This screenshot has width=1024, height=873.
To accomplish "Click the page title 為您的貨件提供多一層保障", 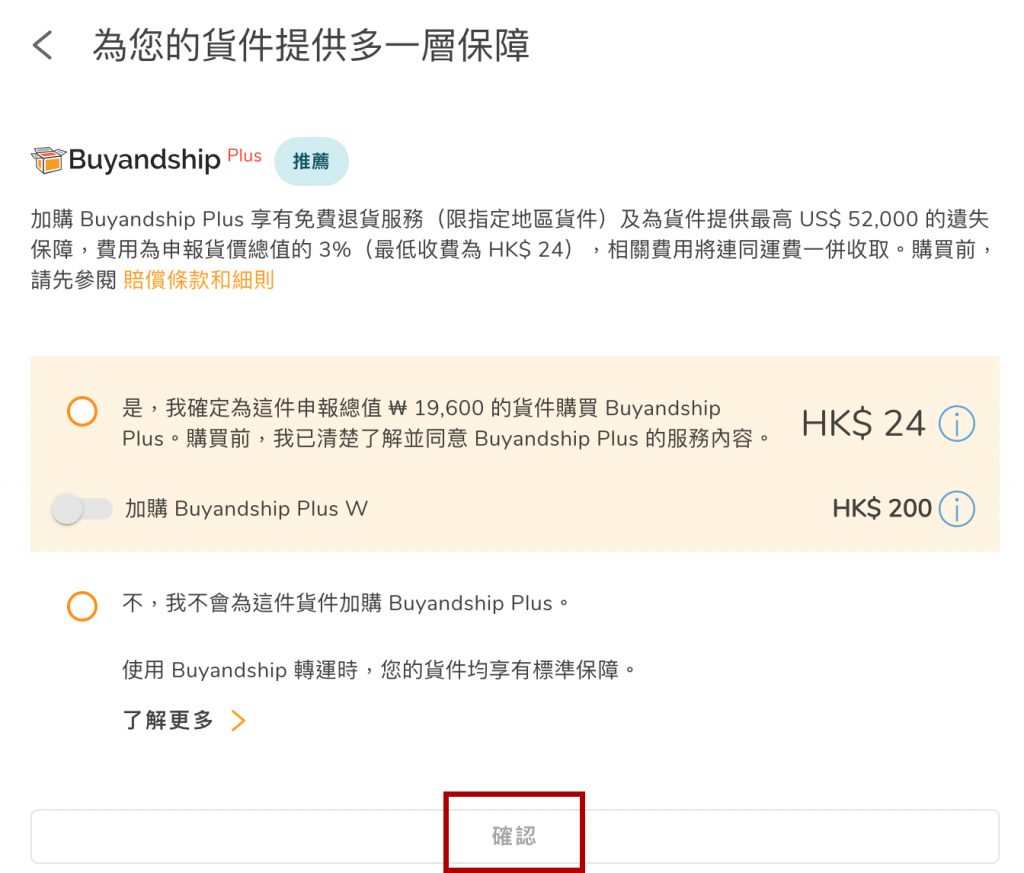I will [x=311, y=46].
